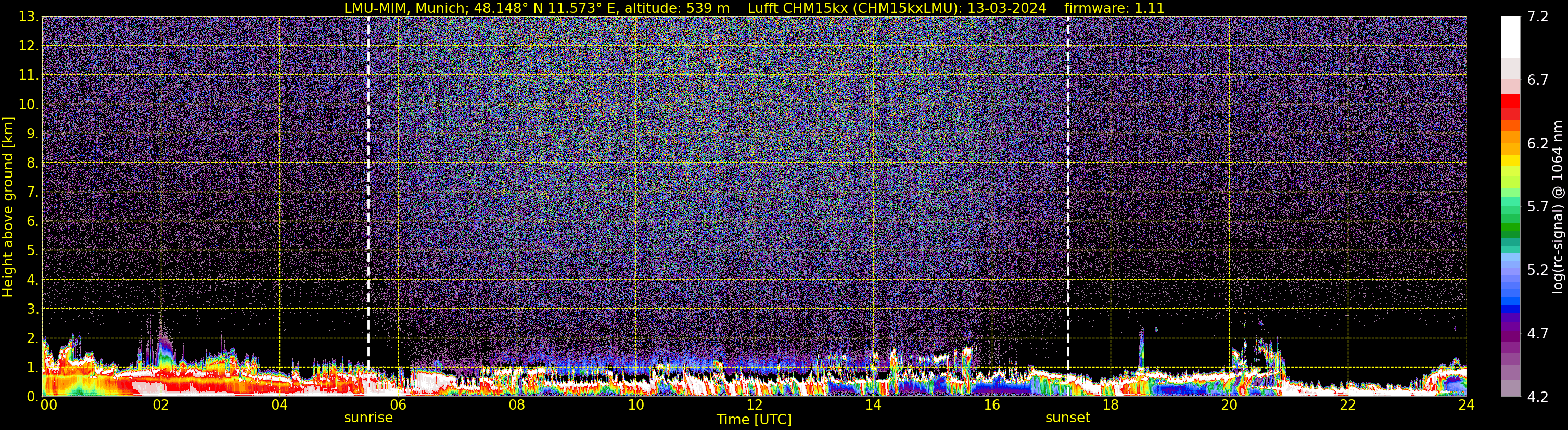The height and width of the screenshot is (430, 1568).
Task: Click the time axis tick label 00
Action: [49, 405]
